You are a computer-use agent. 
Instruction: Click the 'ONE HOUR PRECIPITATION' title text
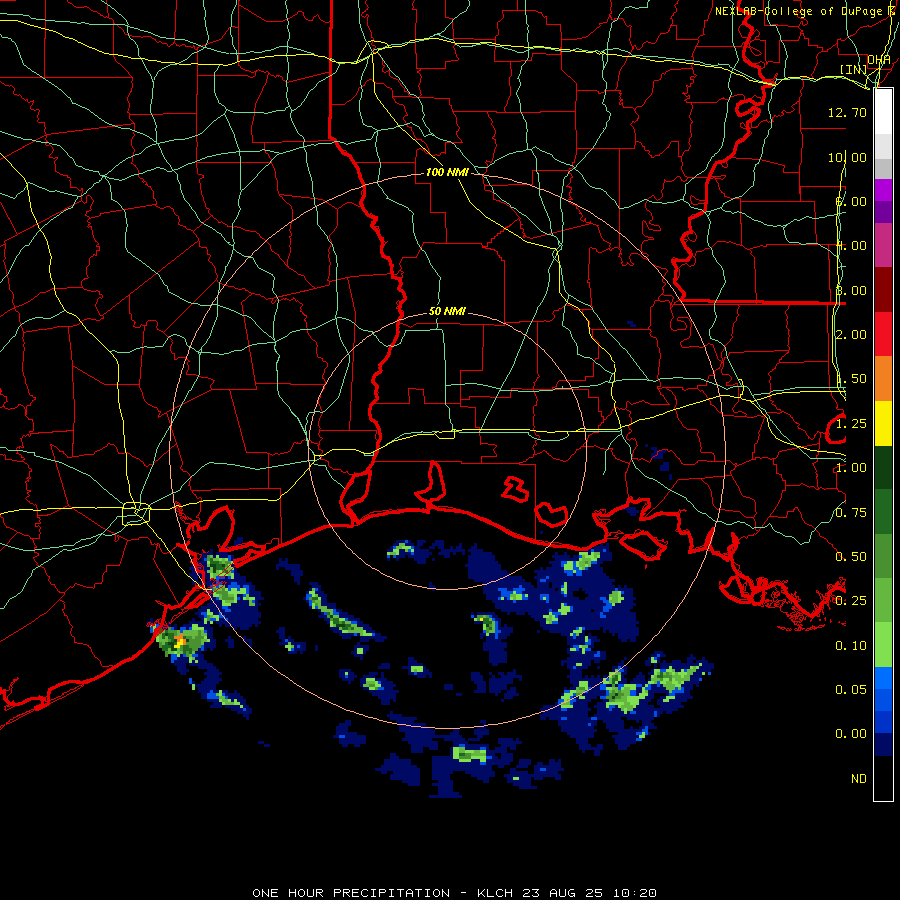pos(351,893)
